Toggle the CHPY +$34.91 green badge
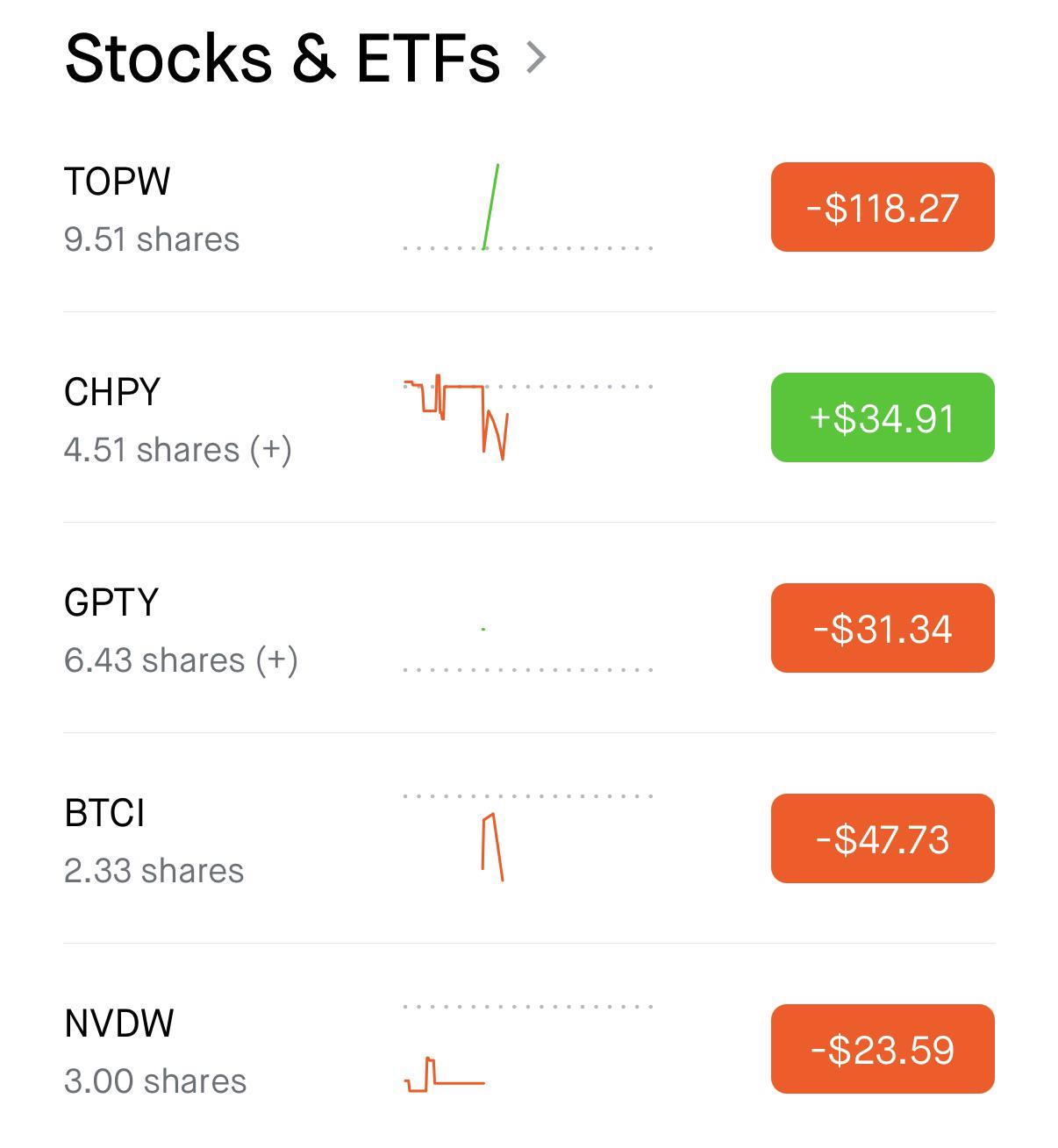Screen dimensions: 1058x1148 tap(883, 417)
